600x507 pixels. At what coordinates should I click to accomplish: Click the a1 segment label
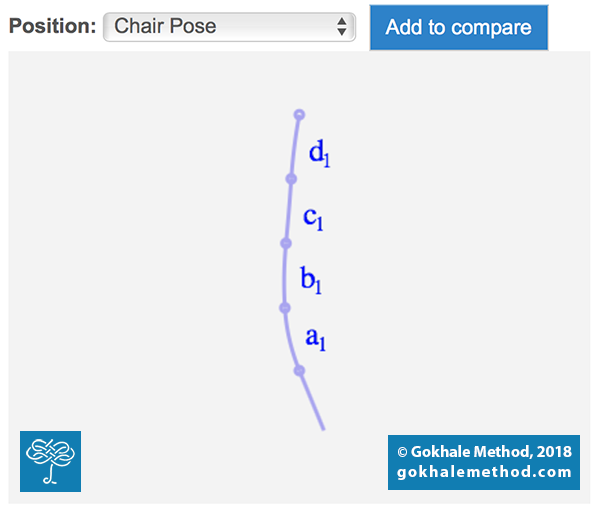[315, 339]
